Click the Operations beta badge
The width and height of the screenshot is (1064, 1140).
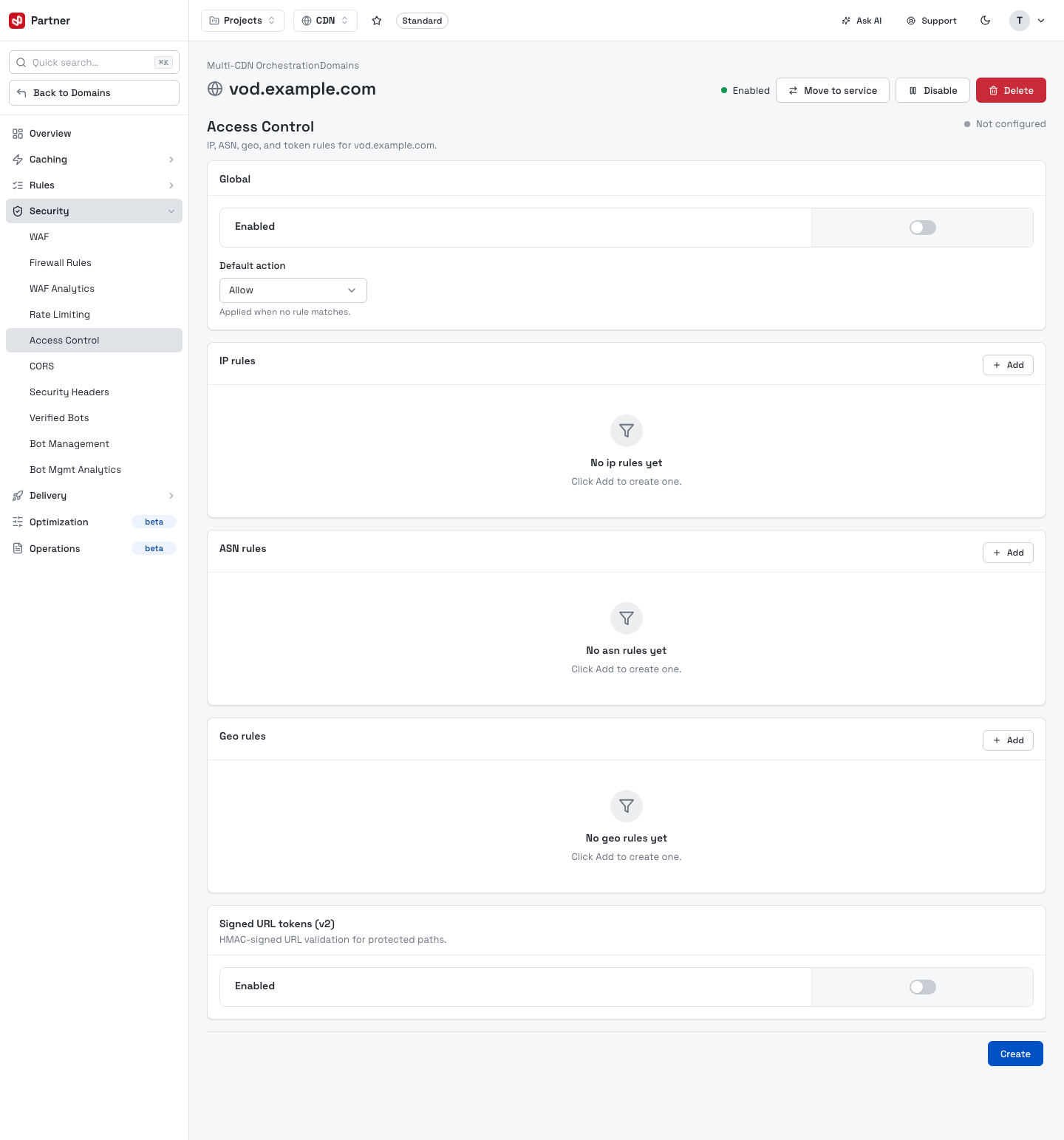(x=154, y=548)
